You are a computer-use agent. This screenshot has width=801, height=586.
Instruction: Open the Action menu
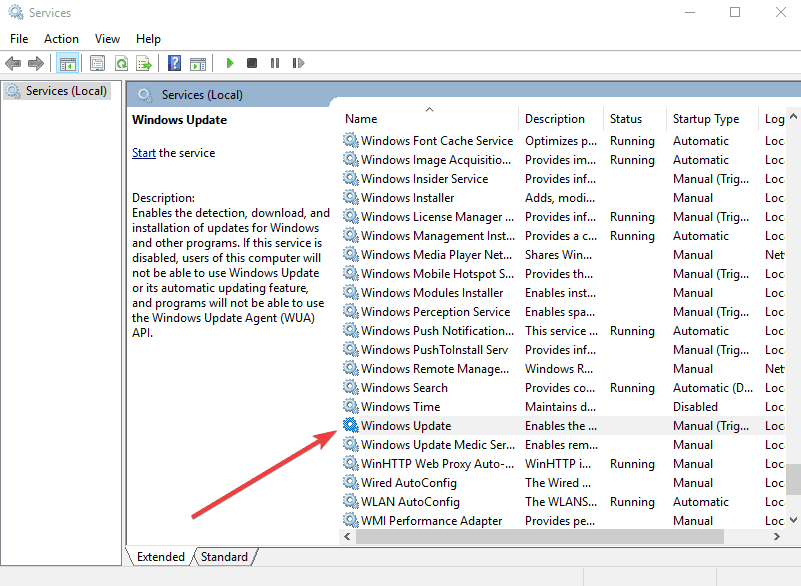pyautogui.click(x=61, y=39)
